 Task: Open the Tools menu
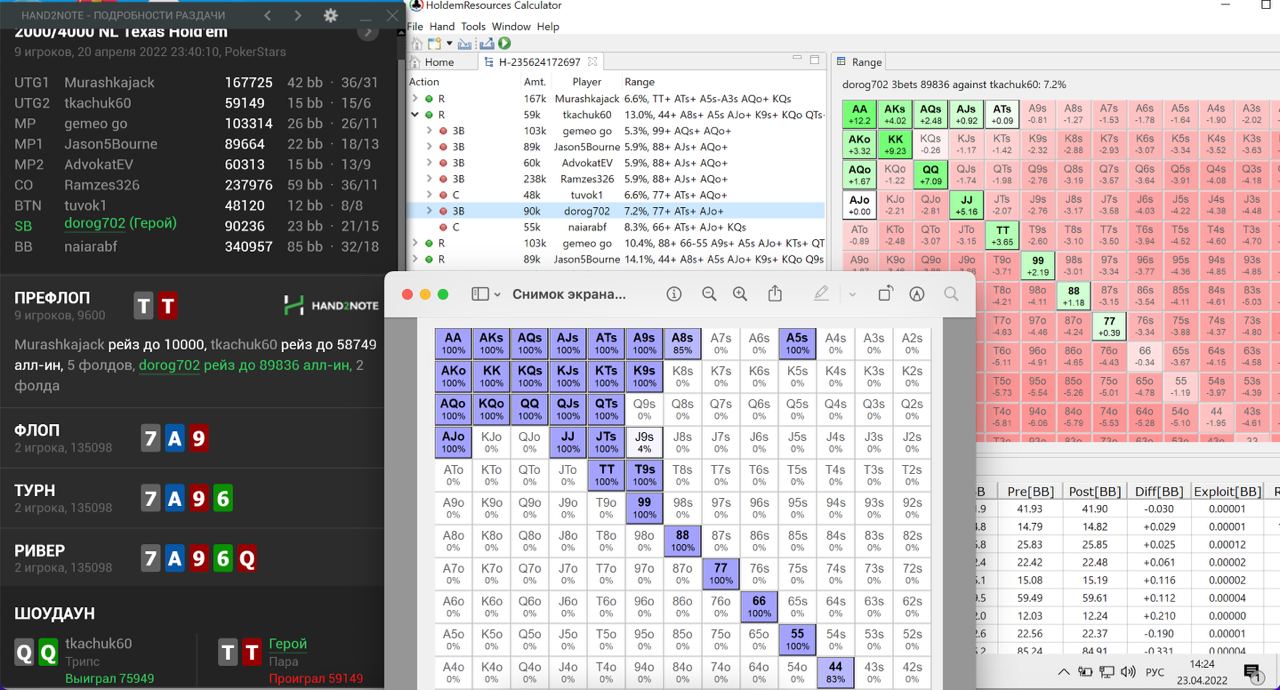pos(474,26)
